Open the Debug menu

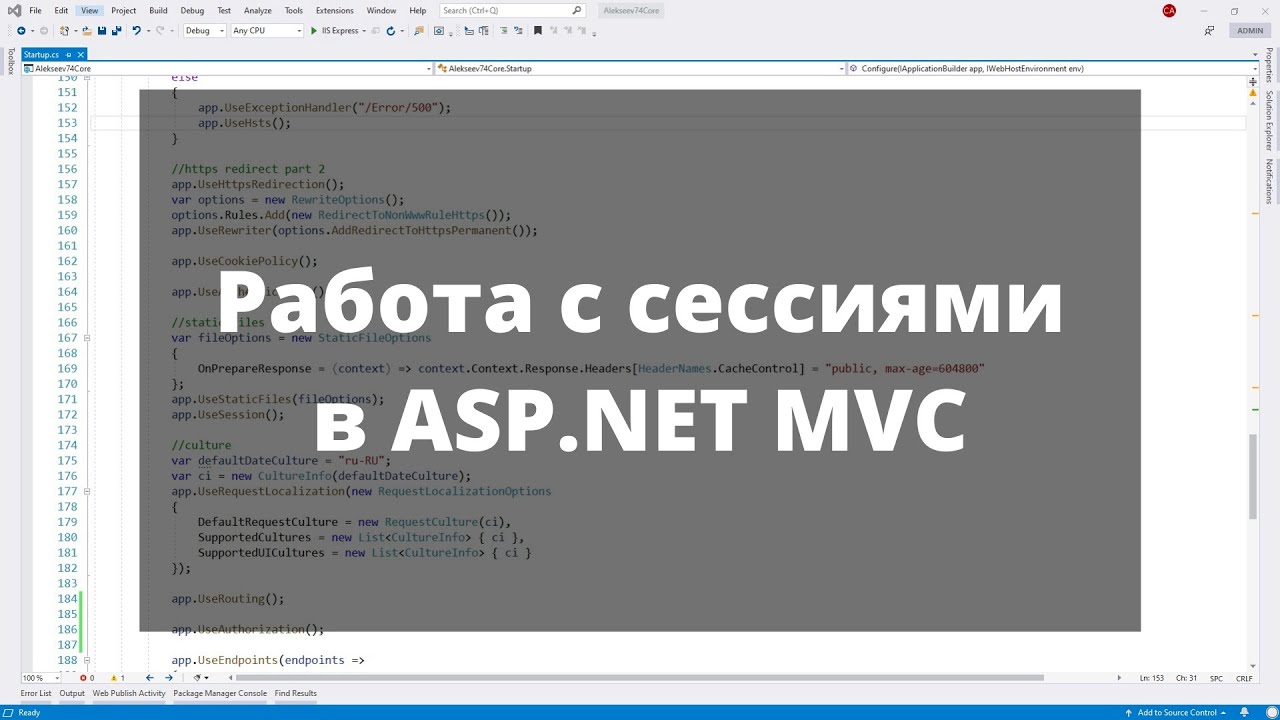[192, 11]
